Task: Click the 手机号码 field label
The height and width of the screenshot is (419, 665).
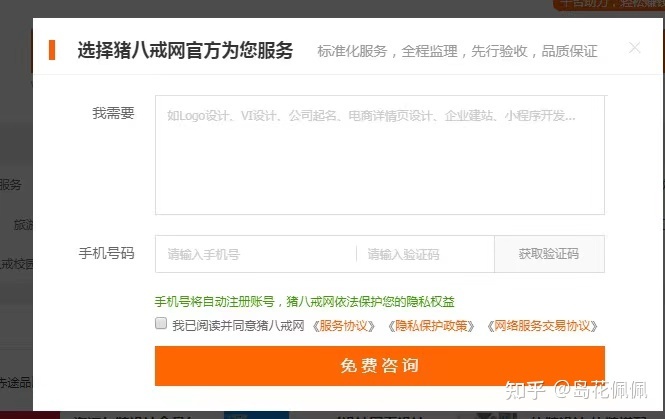Action: click(x=106, y=253)
